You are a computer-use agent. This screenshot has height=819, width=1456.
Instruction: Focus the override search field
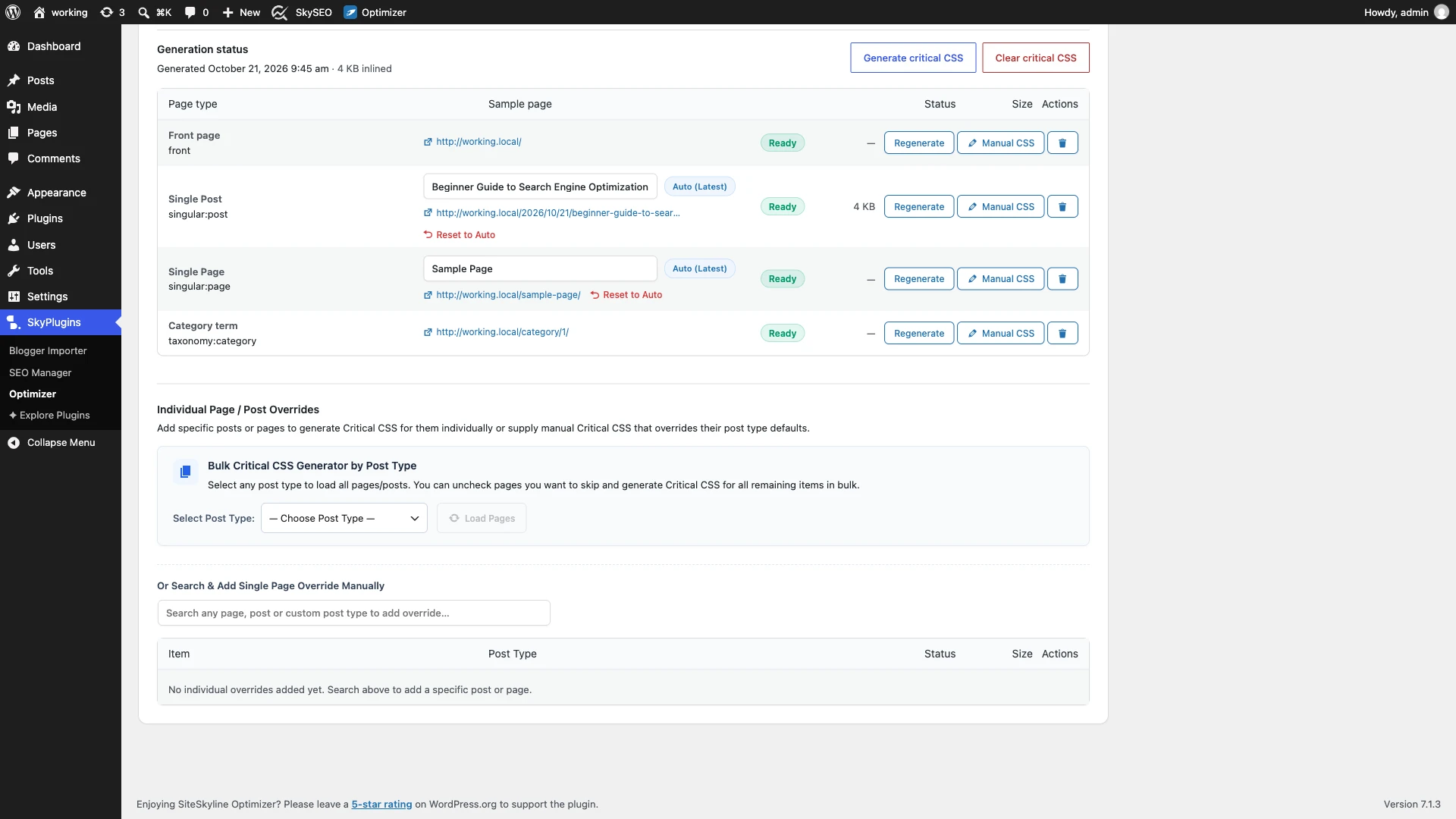click(353, 613)
